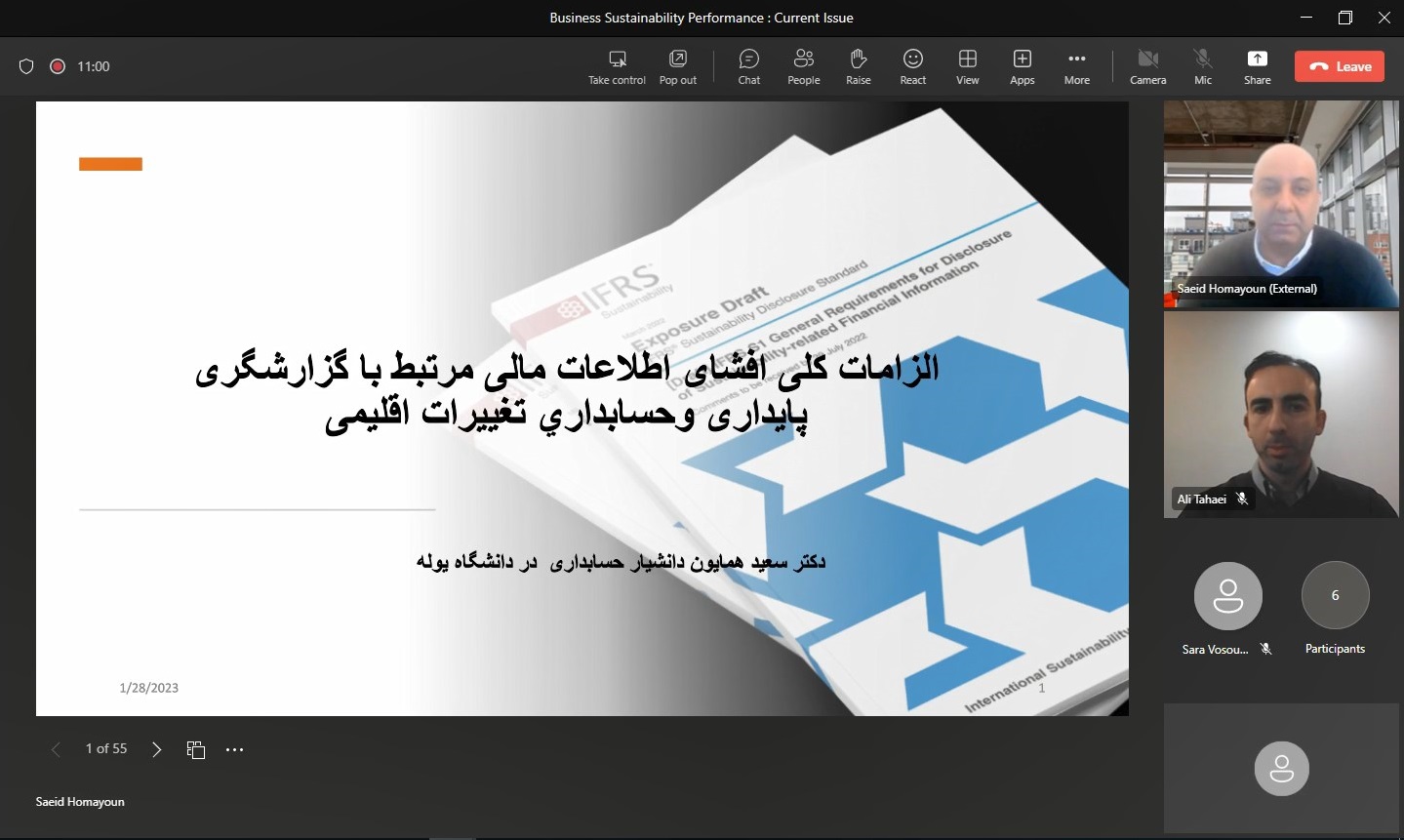This screenshot has width=1404, height=840.
Task: Click the window title text
Action: click(x=702, y=18)
